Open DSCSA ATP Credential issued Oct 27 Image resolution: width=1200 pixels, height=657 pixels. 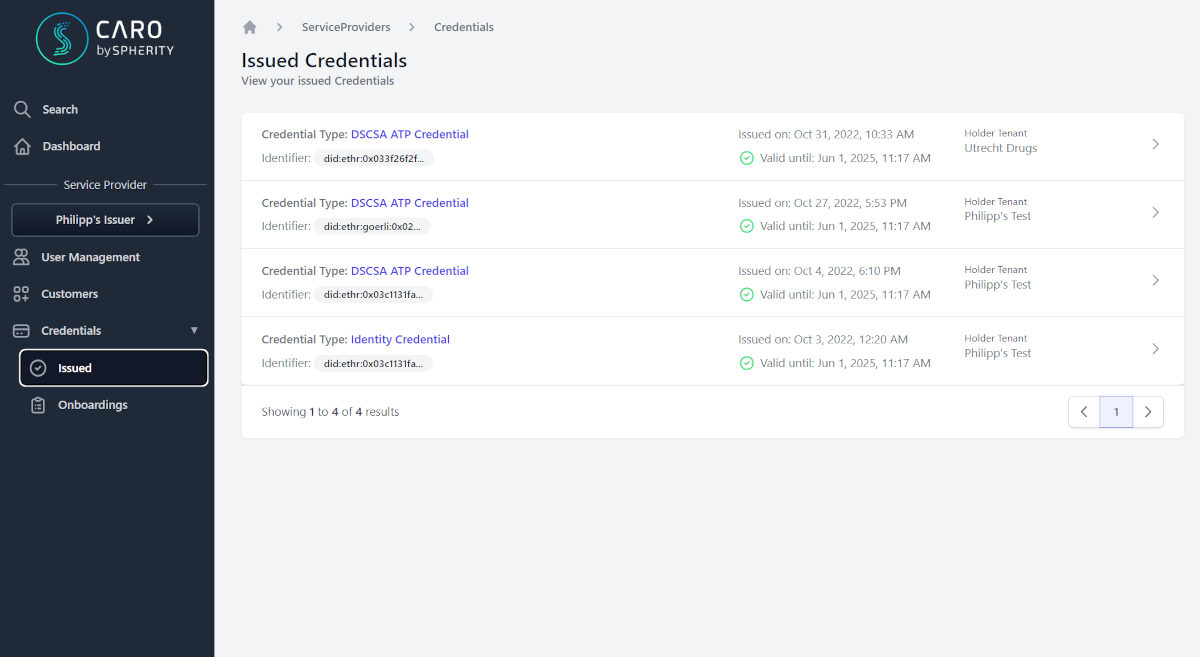(x=409, y=203)
